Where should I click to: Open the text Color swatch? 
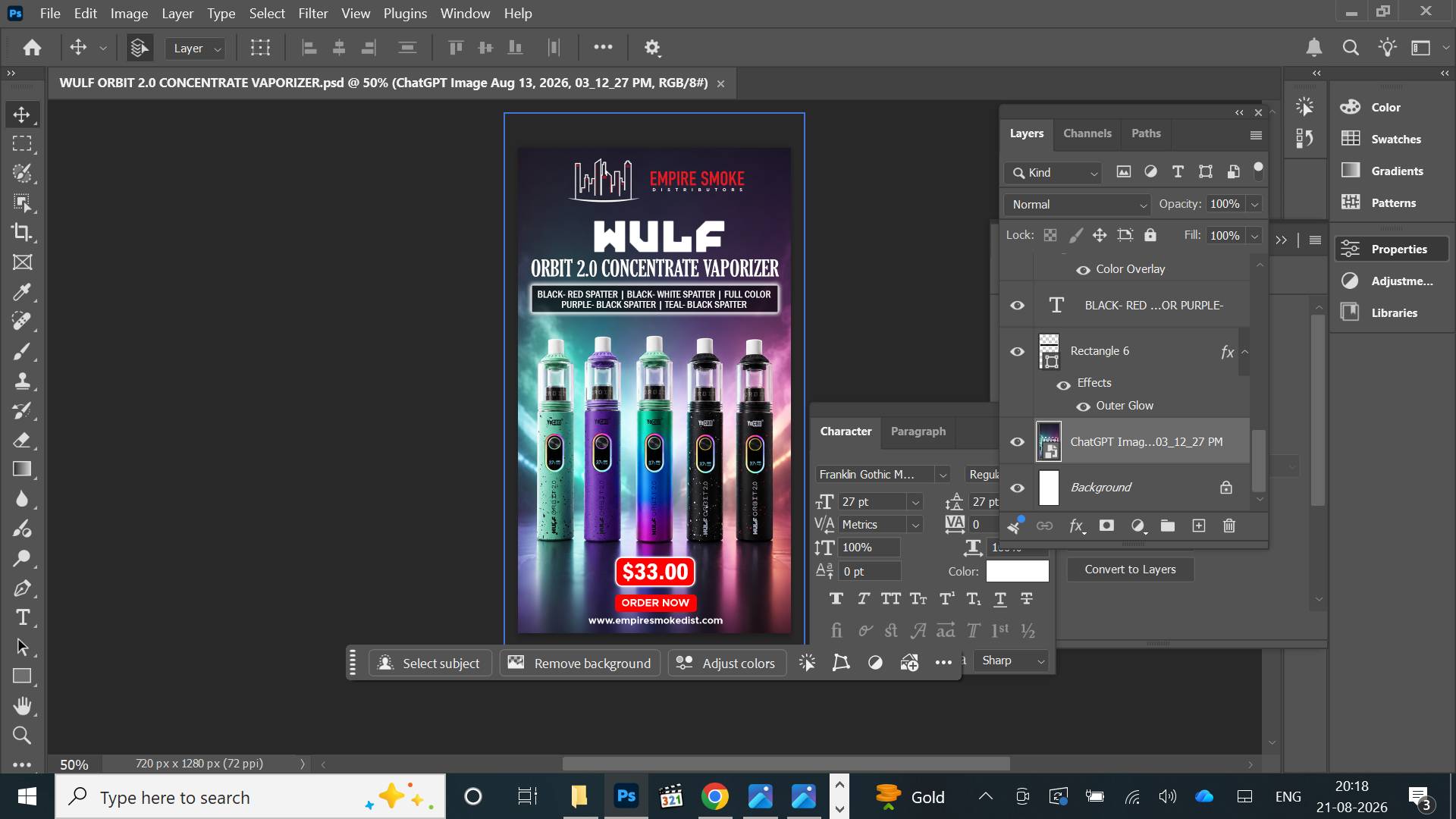point(1017,571)
